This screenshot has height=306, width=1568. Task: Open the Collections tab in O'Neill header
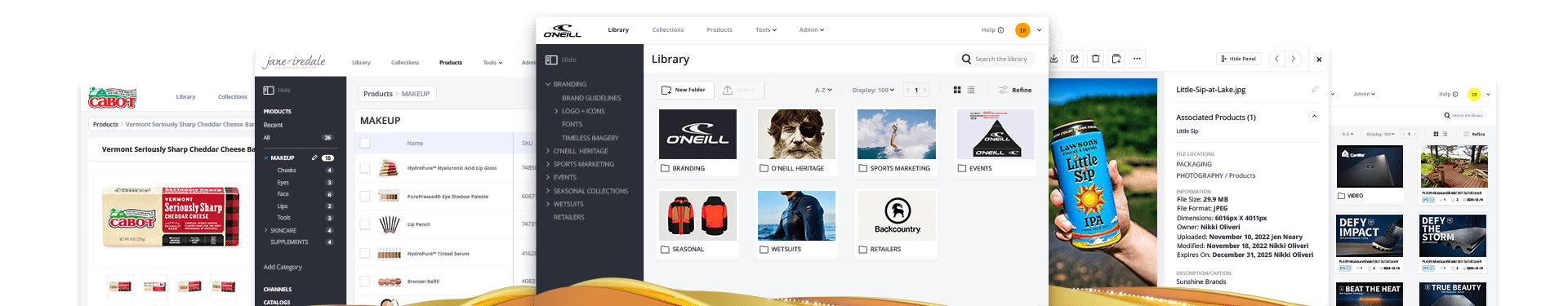(x=668, y=30)
